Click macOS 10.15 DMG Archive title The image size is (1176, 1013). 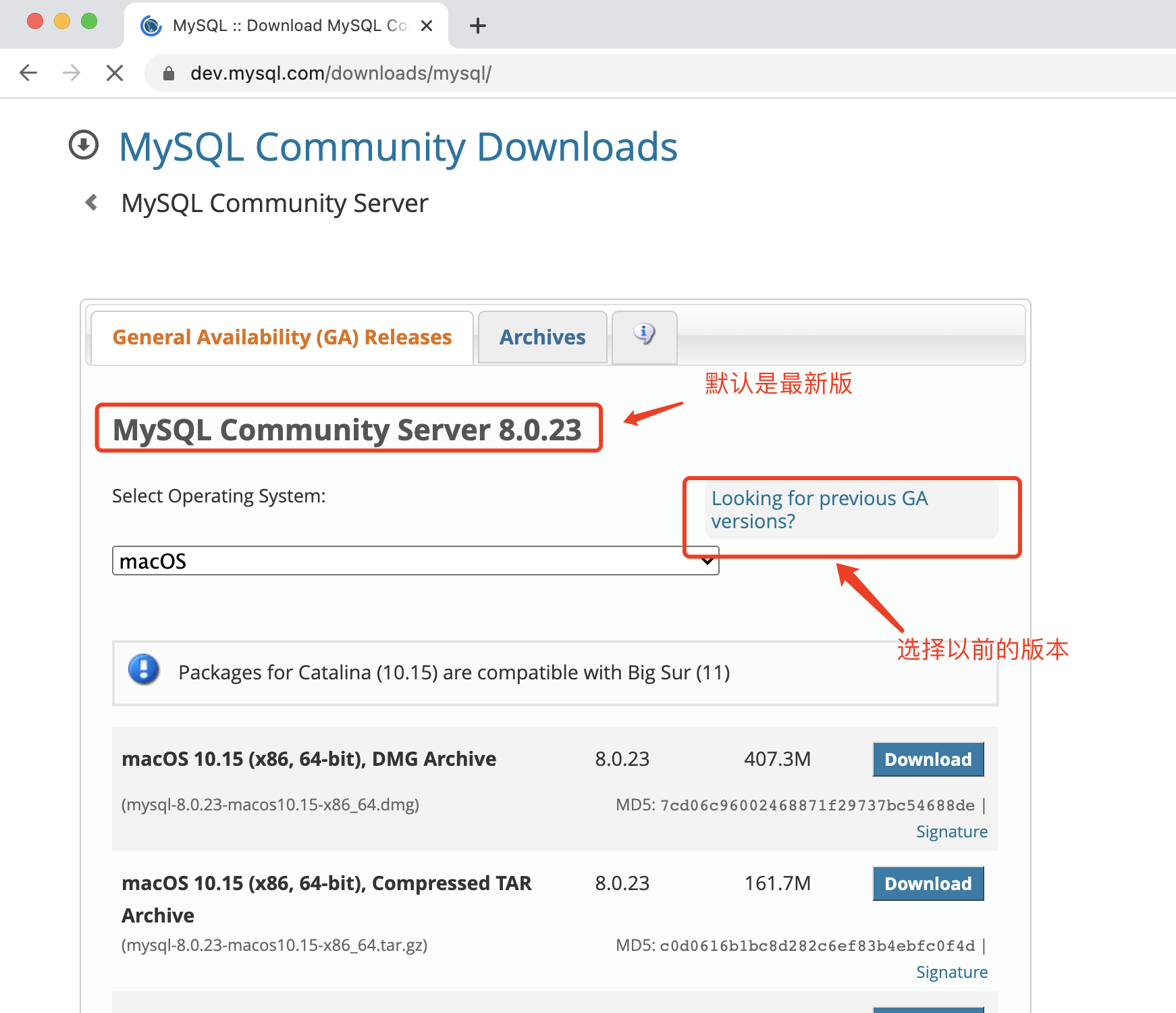tap(309, 759)
